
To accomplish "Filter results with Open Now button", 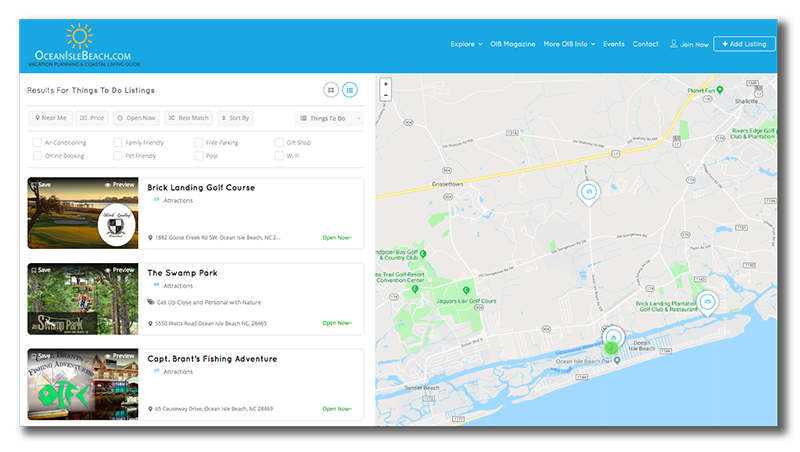I will (136, 118).
